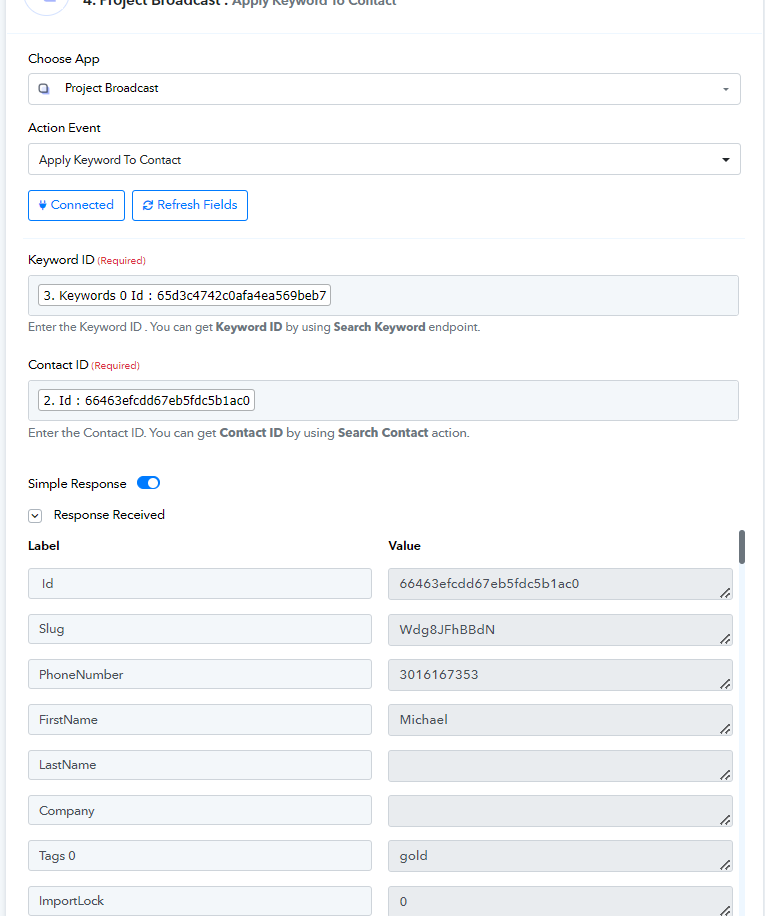765x916 pixels.
Task: Click the Choose App dropdown arrow
Action: coord(726,89)
